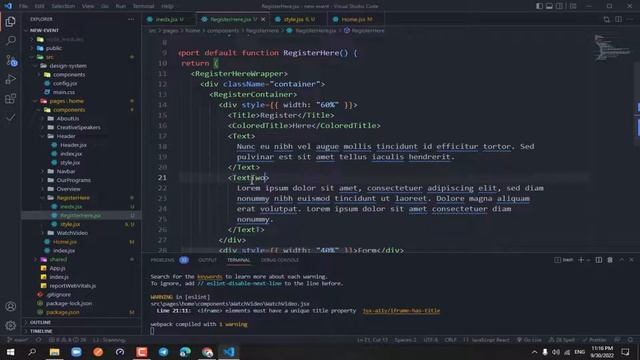Close the bottom panel

coord(631,260)
